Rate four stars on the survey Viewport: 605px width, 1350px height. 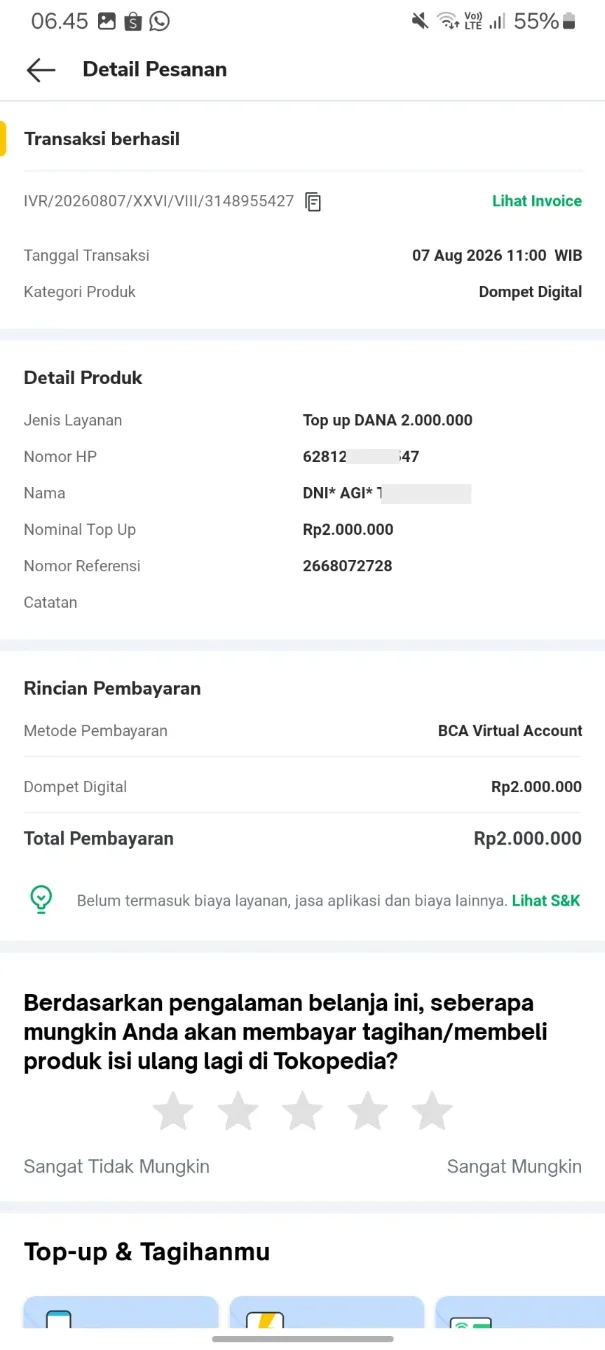pyautogui.click(x=368, y=1111)
